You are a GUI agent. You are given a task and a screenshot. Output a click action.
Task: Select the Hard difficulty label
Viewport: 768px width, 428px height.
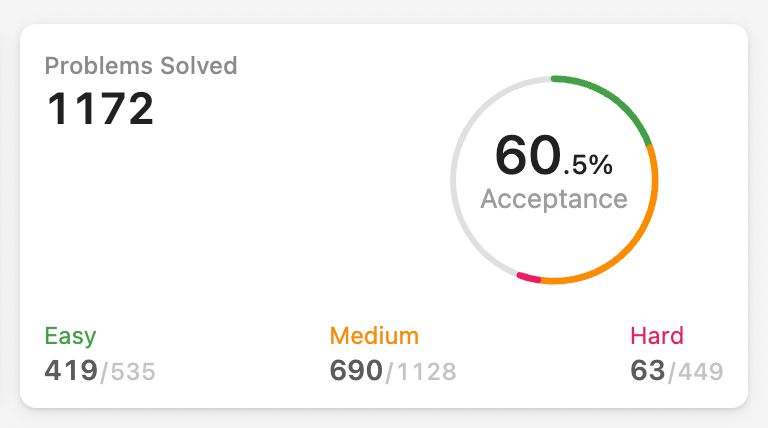[657, 336]
